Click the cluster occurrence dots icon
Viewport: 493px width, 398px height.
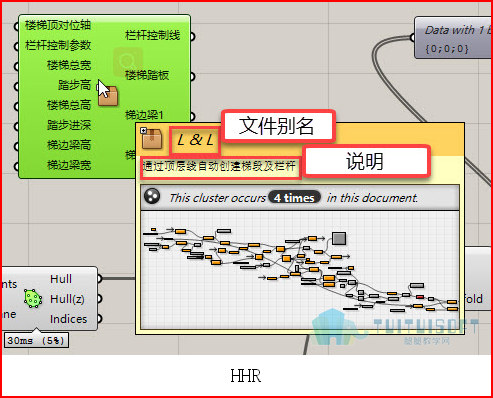click(x=152, y=196)
